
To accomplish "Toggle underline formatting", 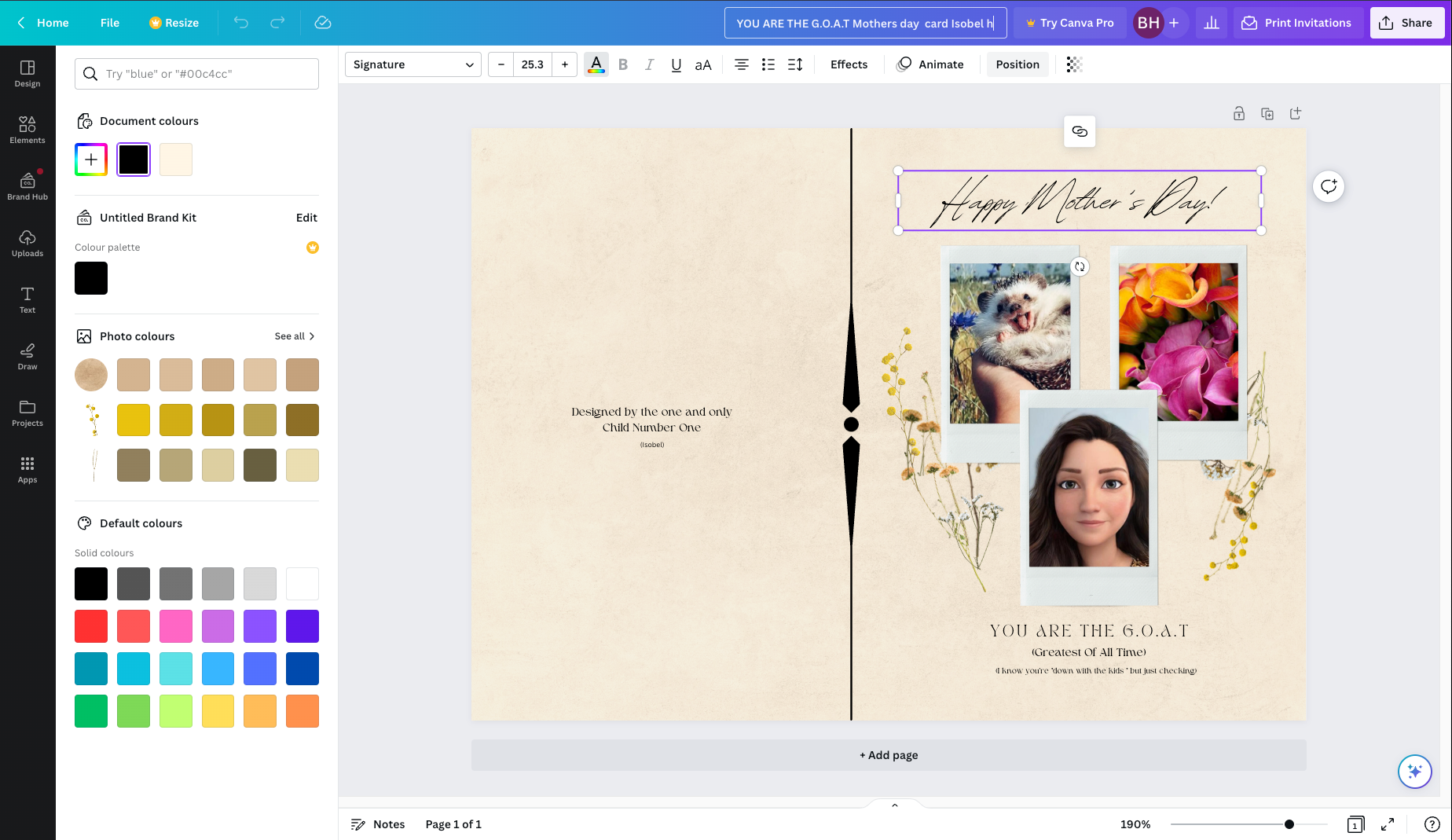I will (x=676, y=64).
